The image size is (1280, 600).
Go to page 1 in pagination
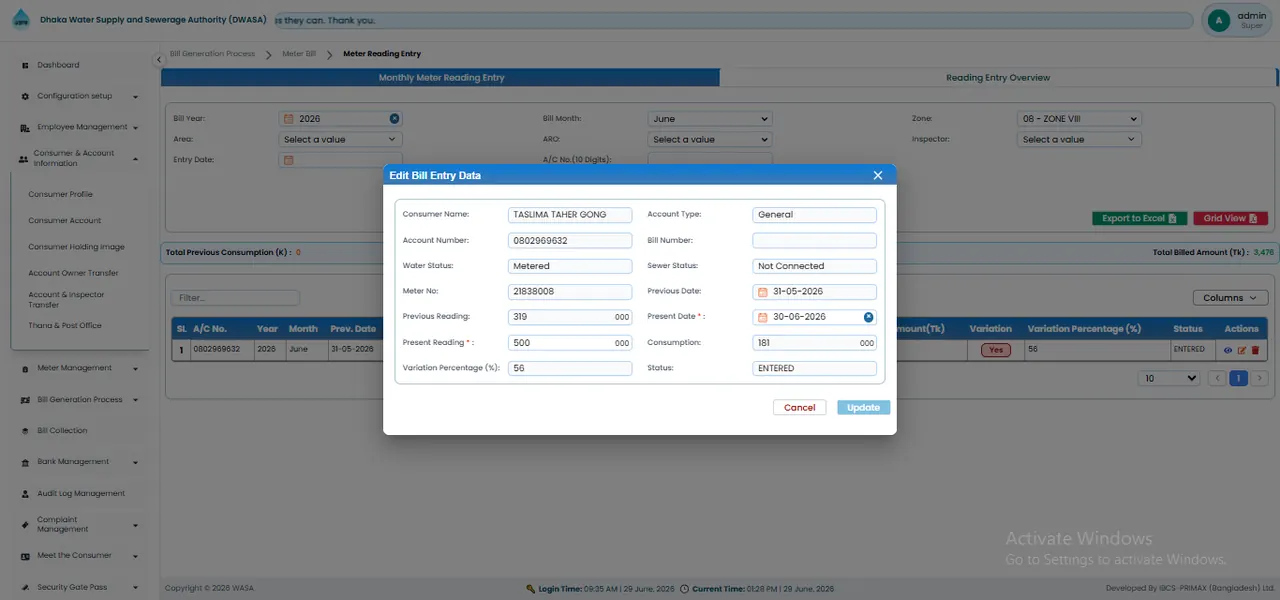(1238, 379)
